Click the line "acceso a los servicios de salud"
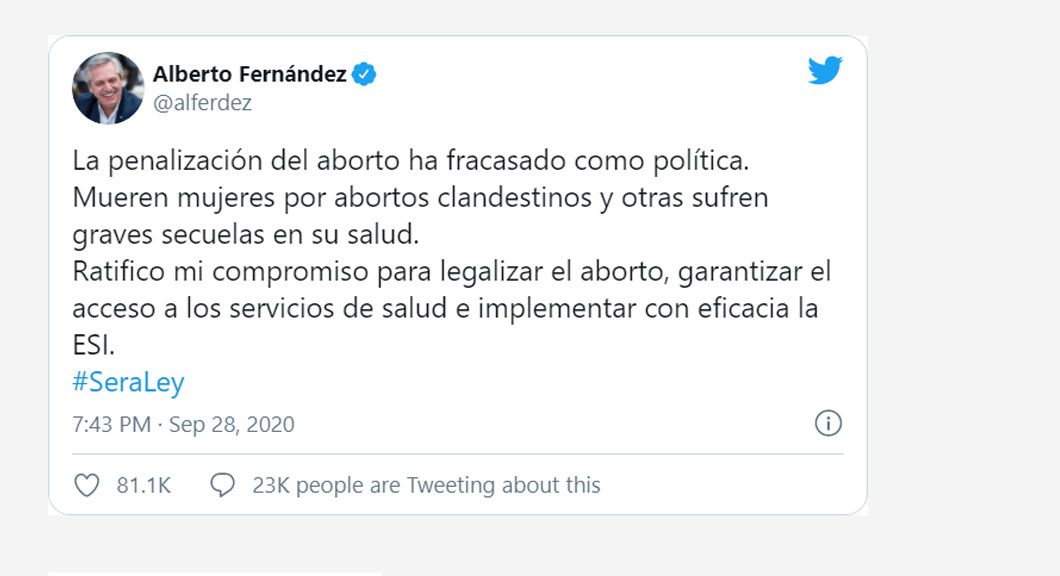 (x=445, y=308)
